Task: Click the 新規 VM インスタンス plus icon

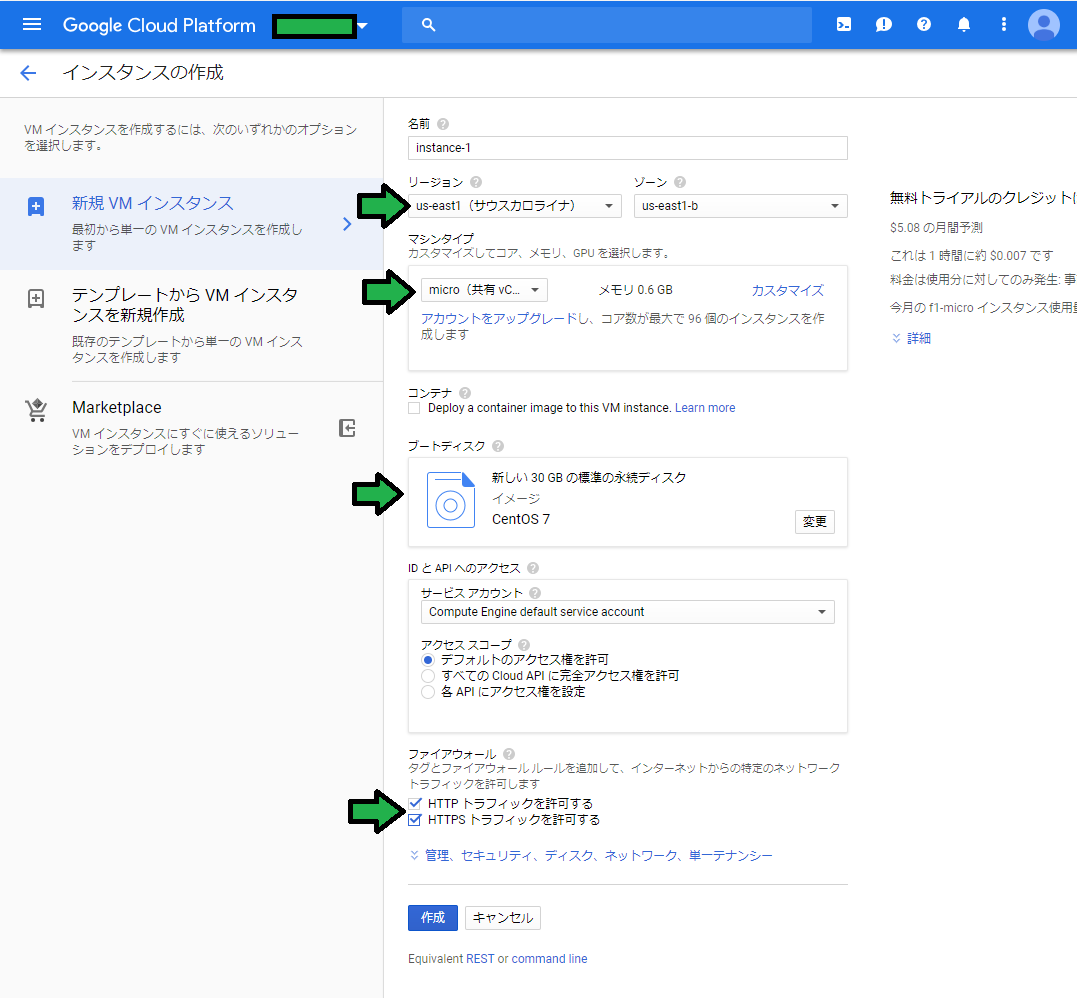Action: click(36, 206)
